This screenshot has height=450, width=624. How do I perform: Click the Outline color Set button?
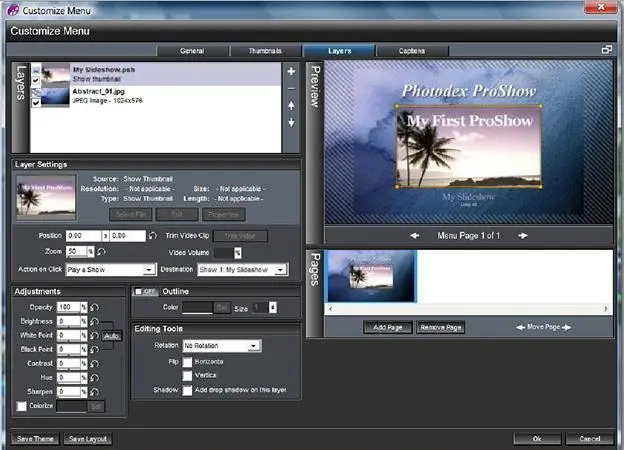tap(222, 308)
